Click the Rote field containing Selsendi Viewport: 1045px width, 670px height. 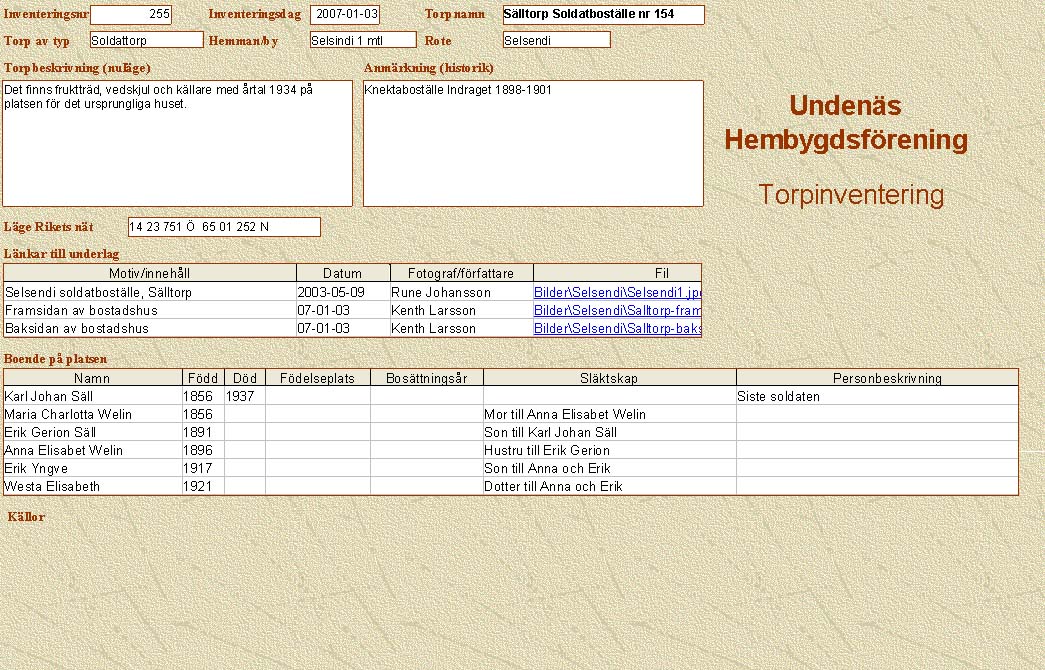coord(556,41)
